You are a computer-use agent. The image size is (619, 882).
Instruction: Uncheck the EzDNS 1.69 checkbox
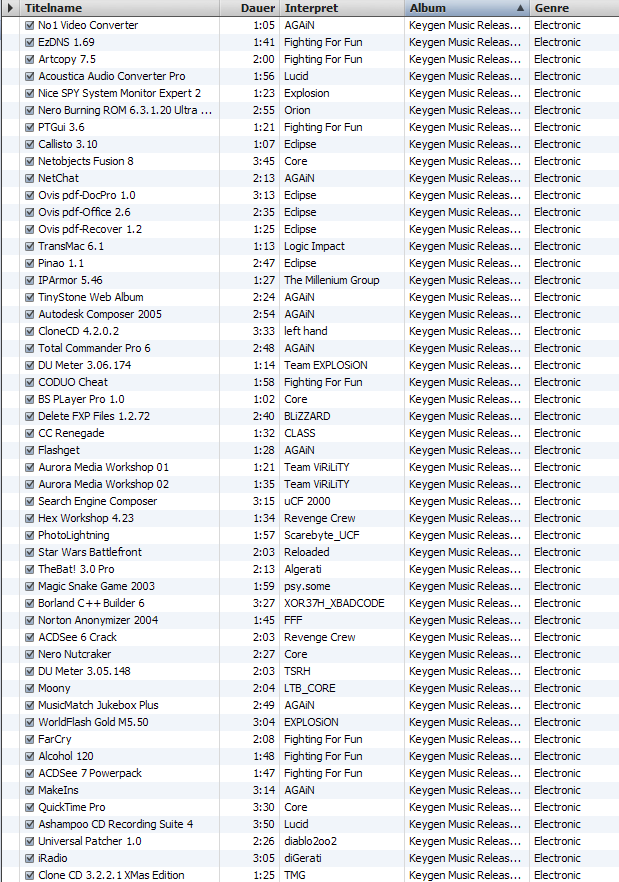pyautogui.click(x=29, y=42)
